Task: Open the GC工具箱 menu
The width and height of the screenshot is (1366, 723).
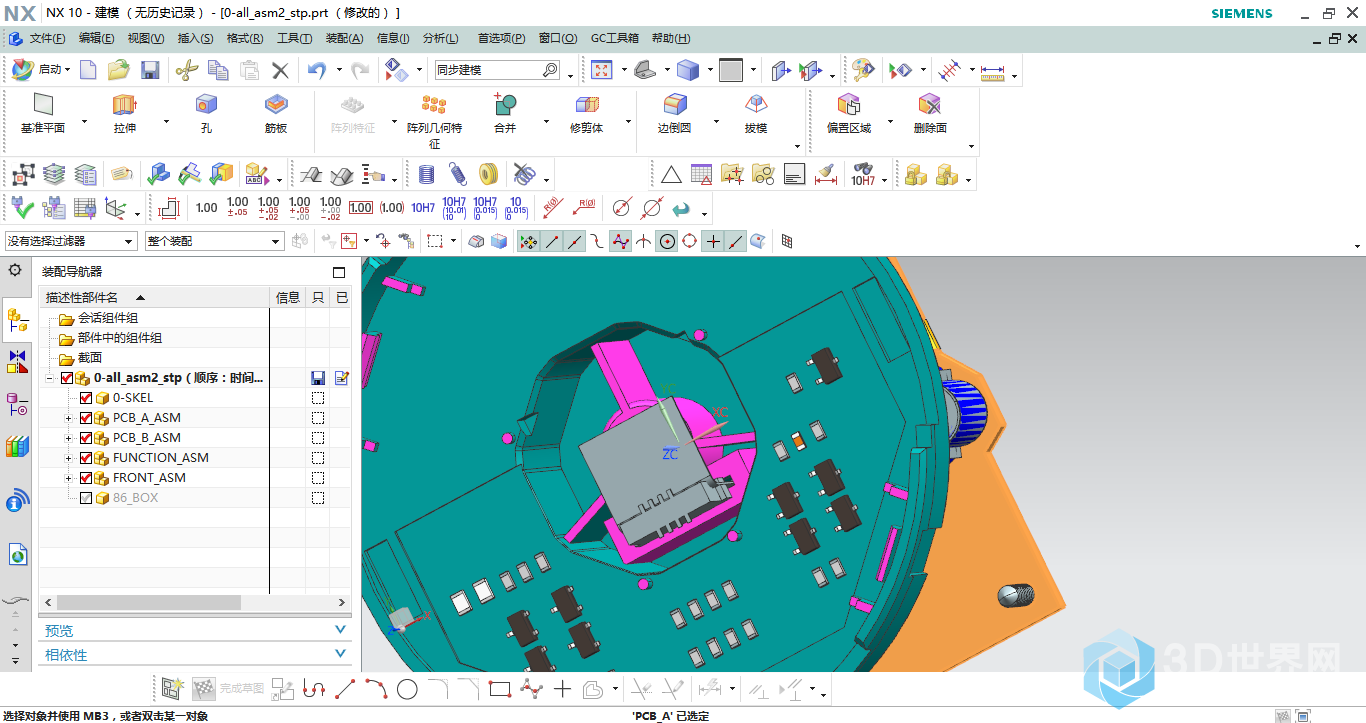Action: (614, 38)
